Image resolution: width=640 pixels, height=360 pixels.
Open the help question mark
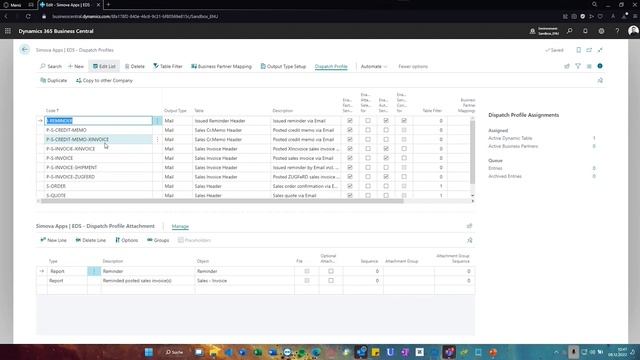617,31
